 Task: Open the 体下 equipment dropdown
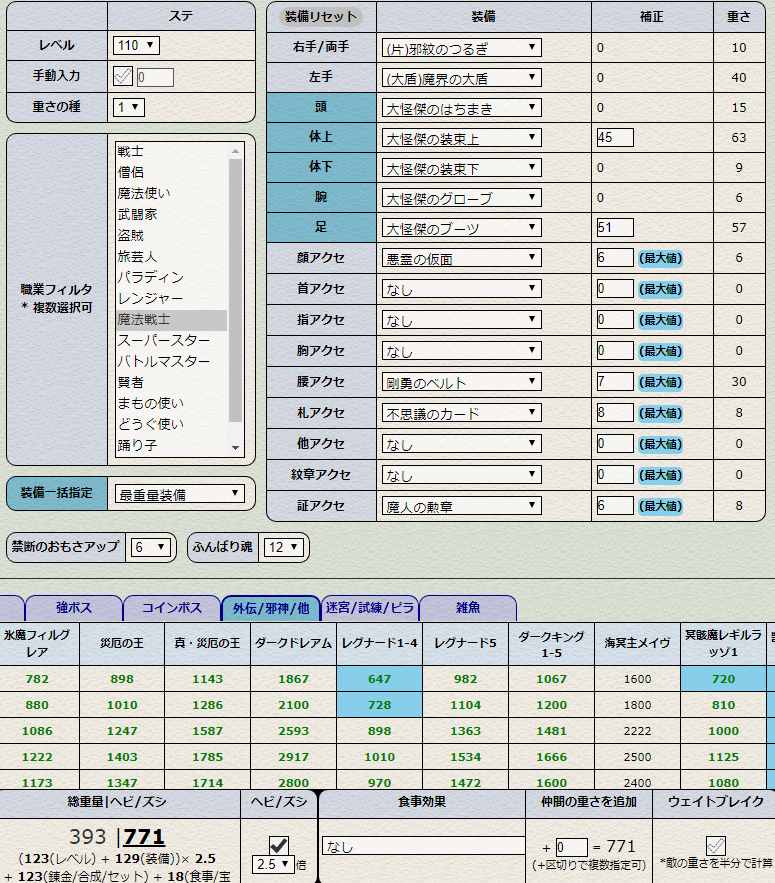click(x=461, y=168)
